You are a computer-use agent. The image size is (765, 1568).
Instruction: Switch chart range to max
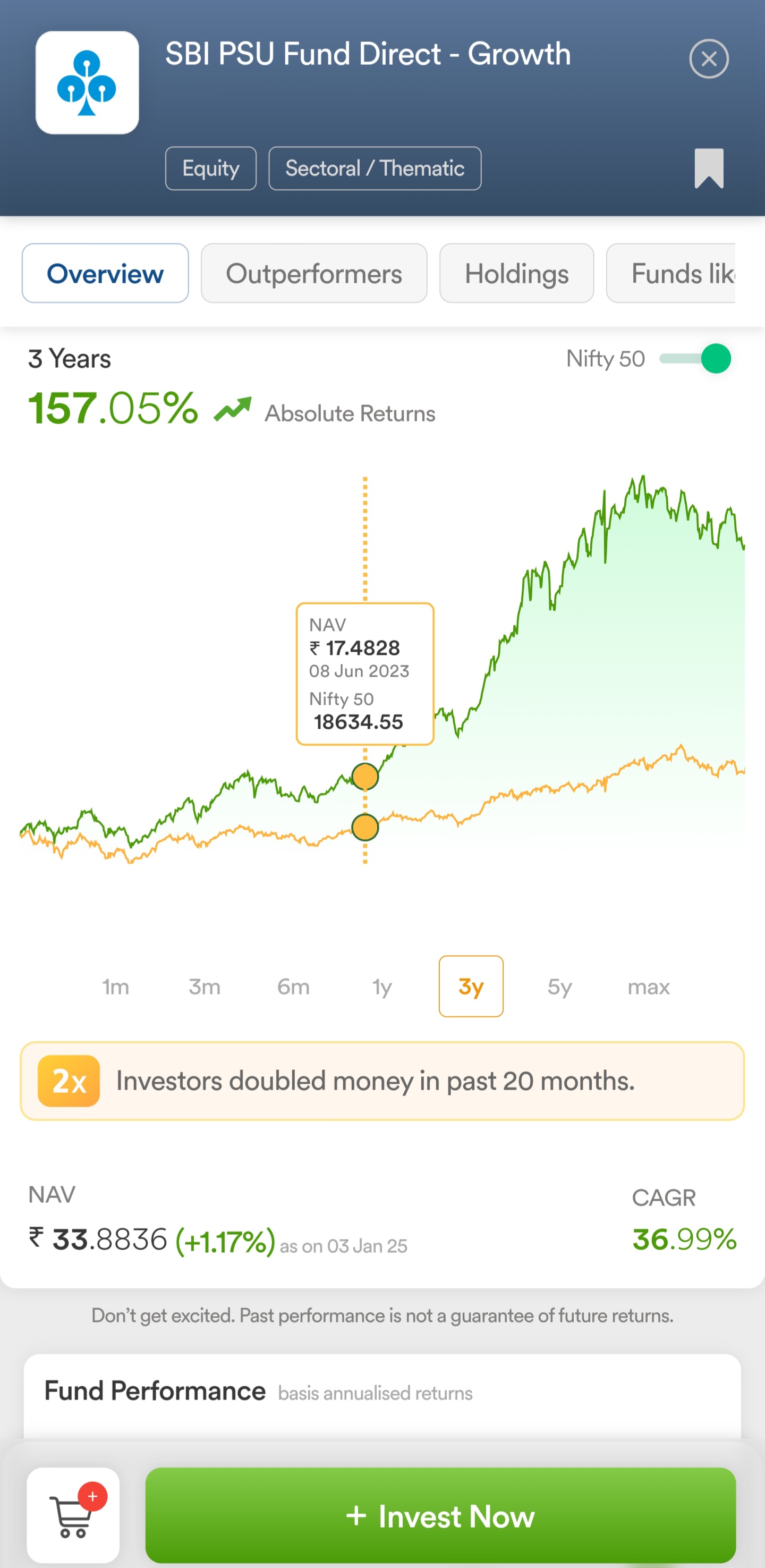[648, 986]
